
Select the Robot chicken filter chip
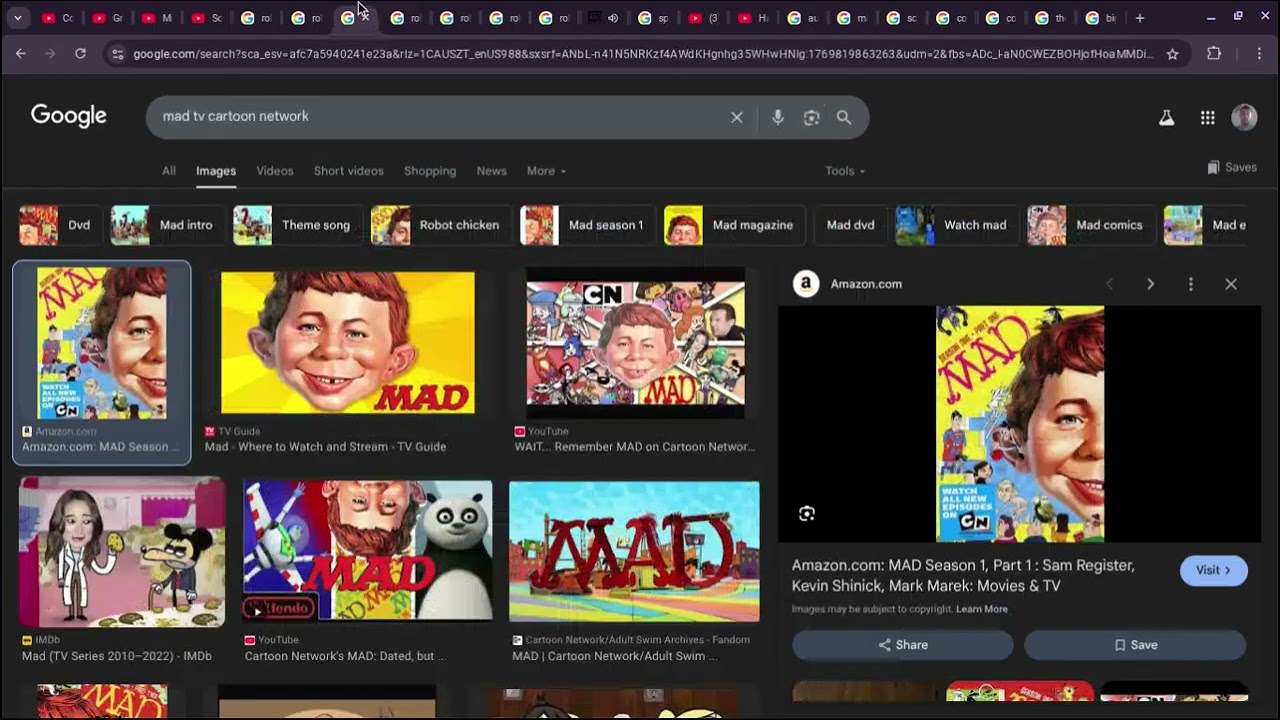coord(439,225)
